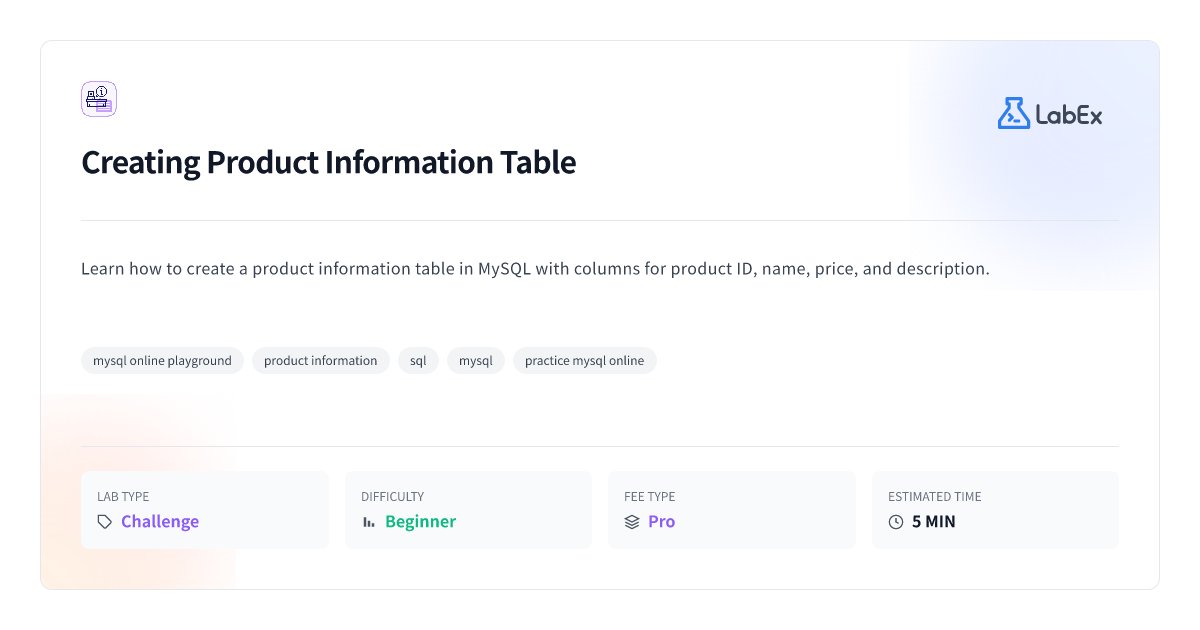Click the layers icon beside Pro
This screenshot has height=630, width=1200.
631,521
